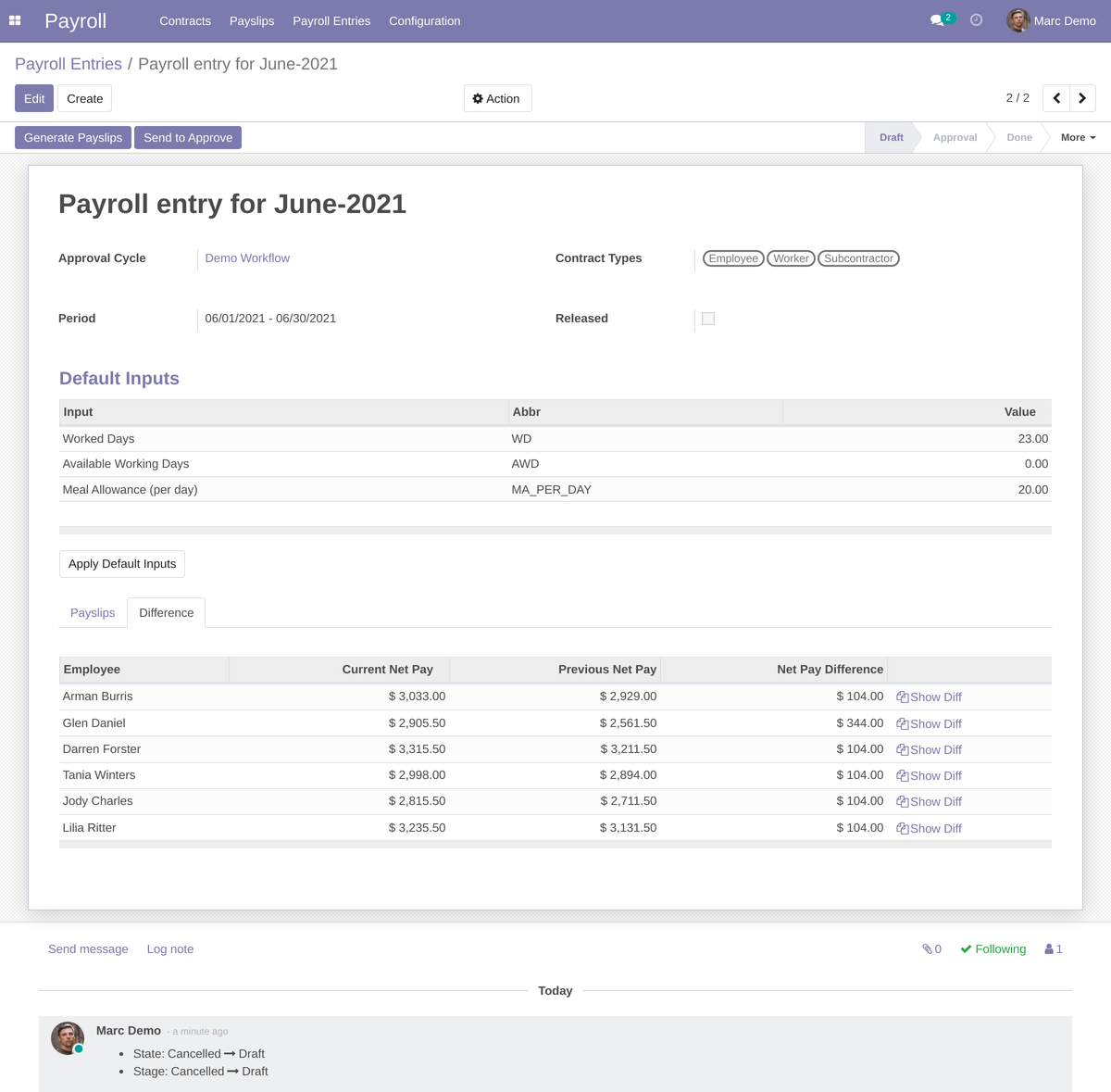
Task: Unfollow using the Following toggle
Action: (x=992, y=948)
